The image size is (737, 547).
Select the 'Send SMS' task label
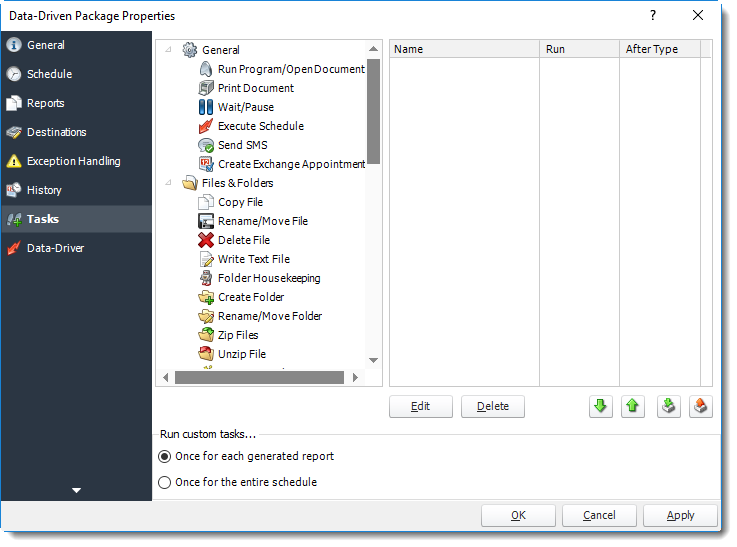click(243, 145)
